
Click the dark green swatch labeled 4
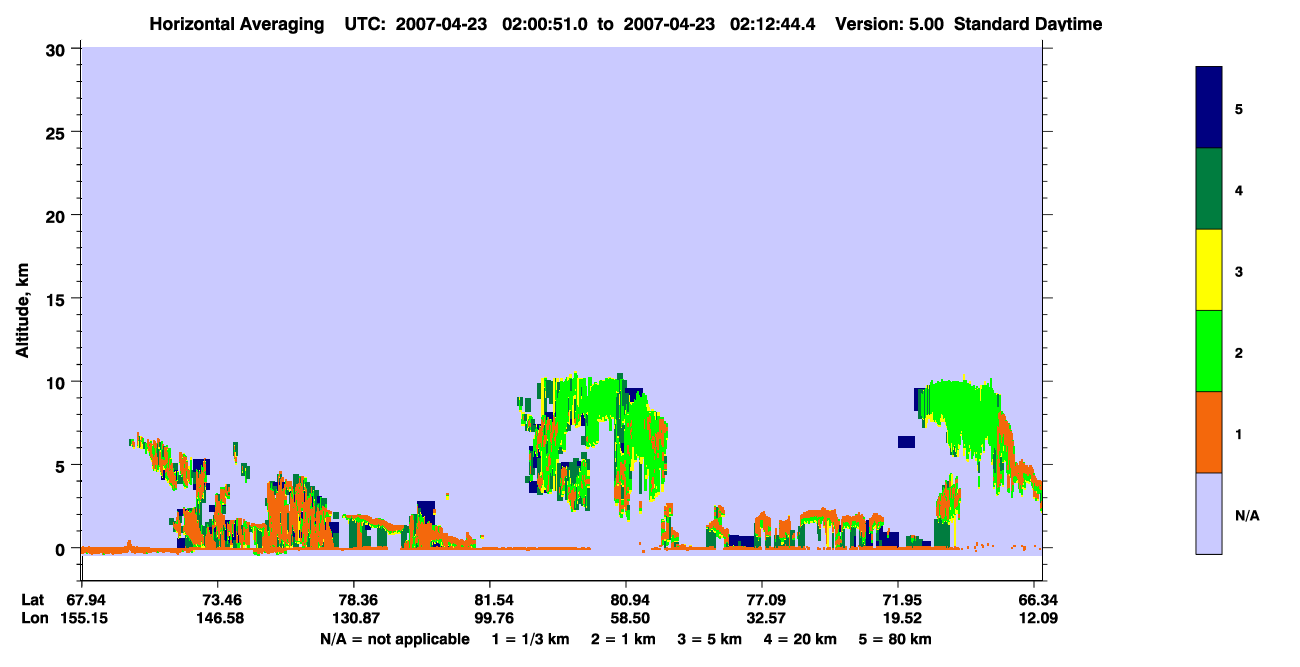coord(1209,189)
